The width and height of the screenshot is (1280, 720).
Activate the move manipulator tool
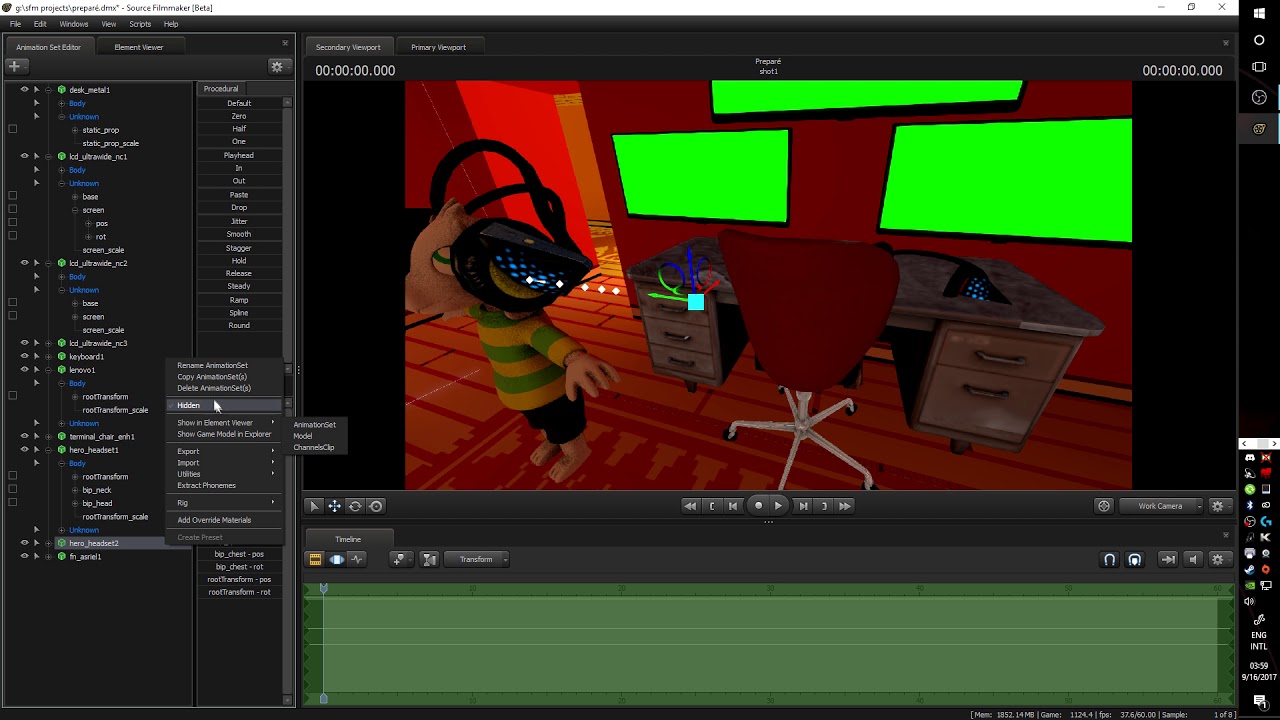click(x=335, y=506)
